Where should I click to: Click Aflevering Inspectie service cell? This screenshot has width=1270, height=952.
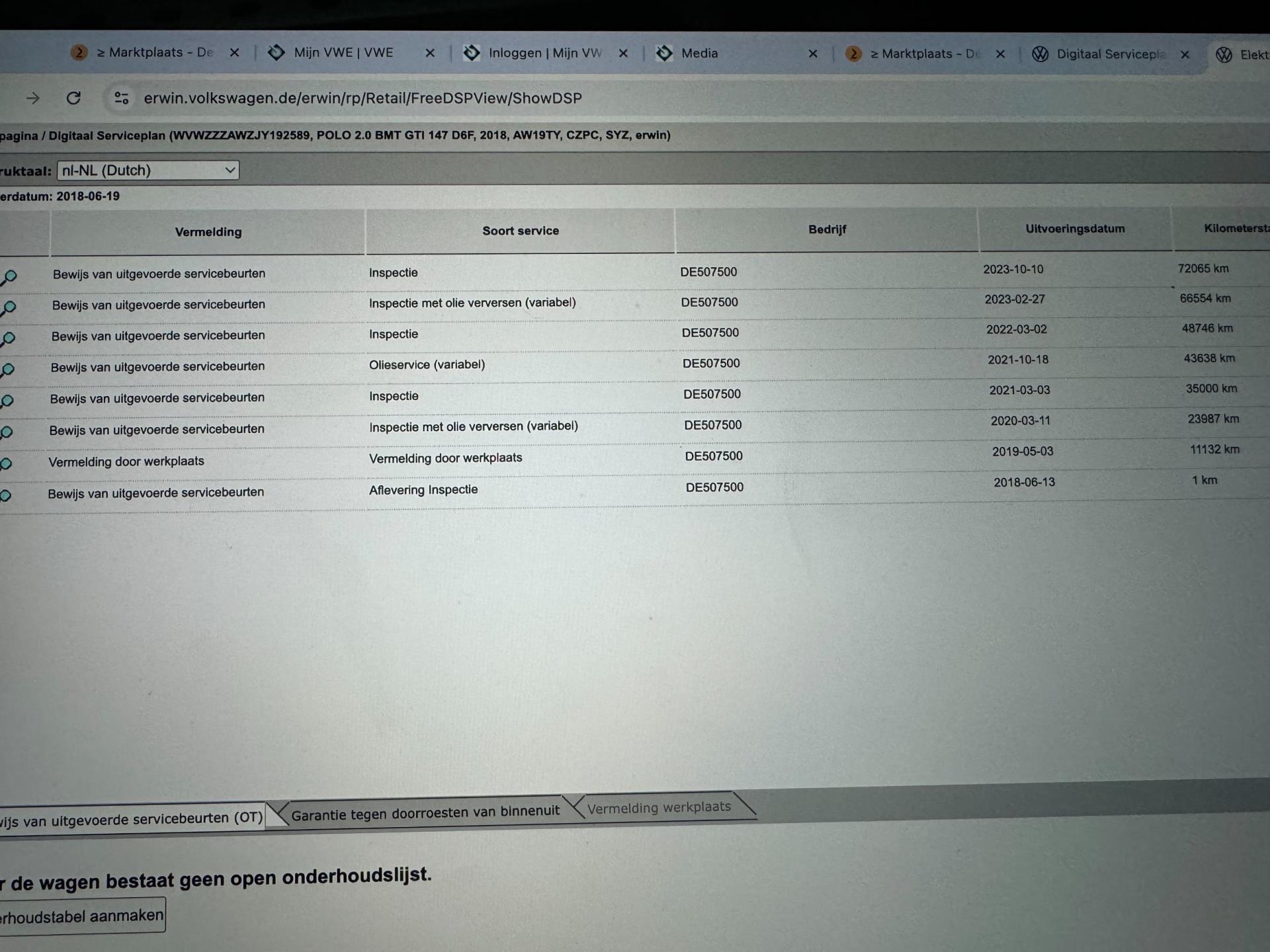point(423,490)
